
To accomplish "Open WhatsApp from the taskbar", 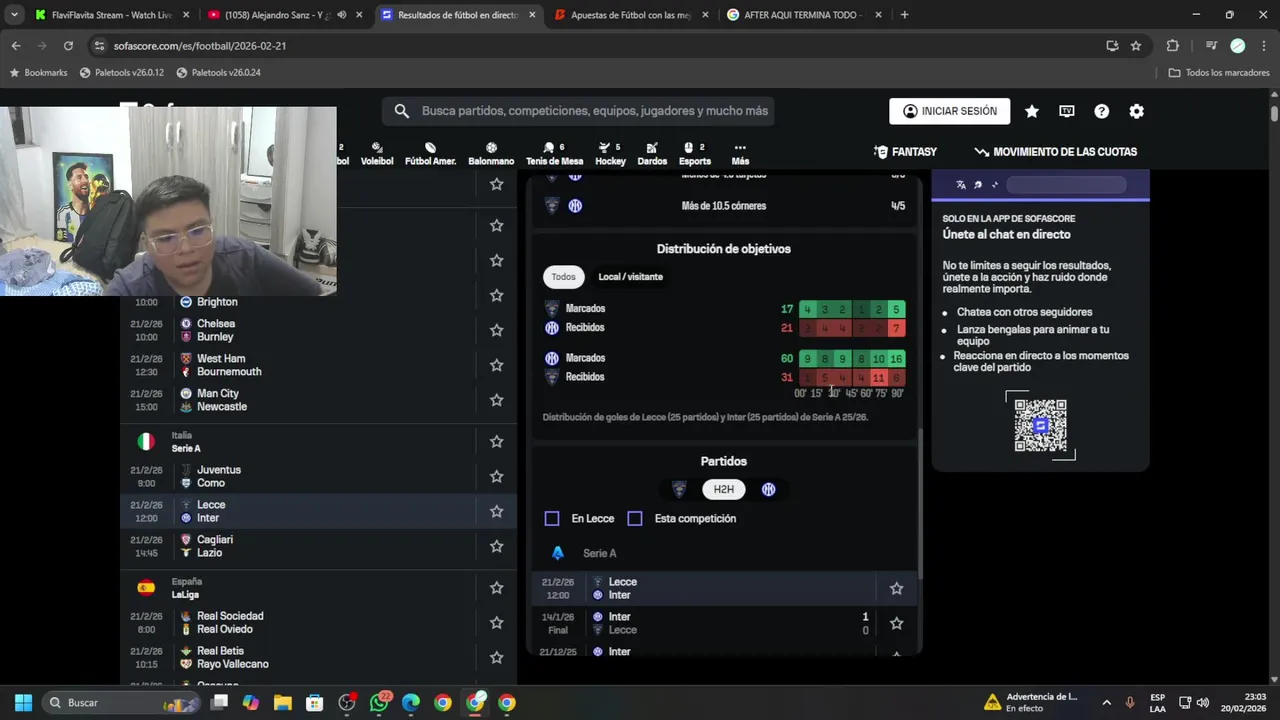I will coord(379,703).
